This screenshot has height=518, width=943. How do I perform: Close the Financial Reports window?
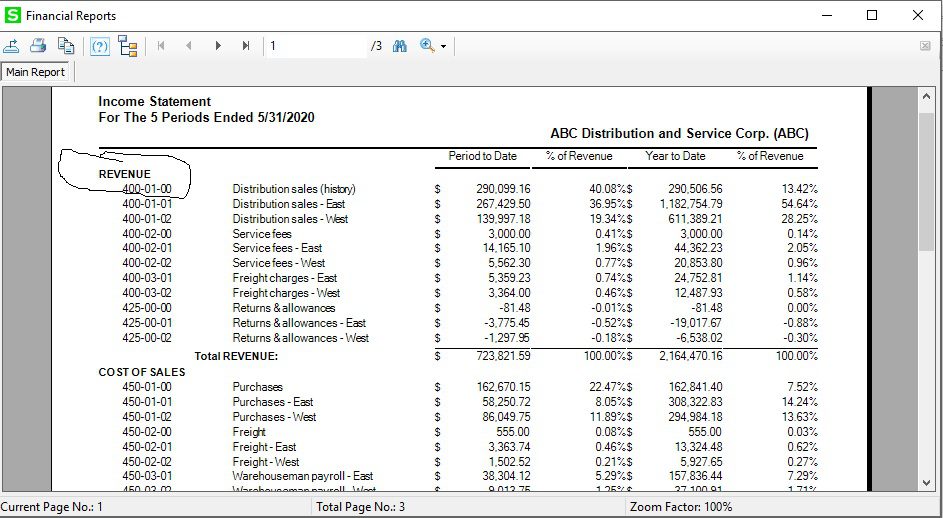click(x=918, y=16)
